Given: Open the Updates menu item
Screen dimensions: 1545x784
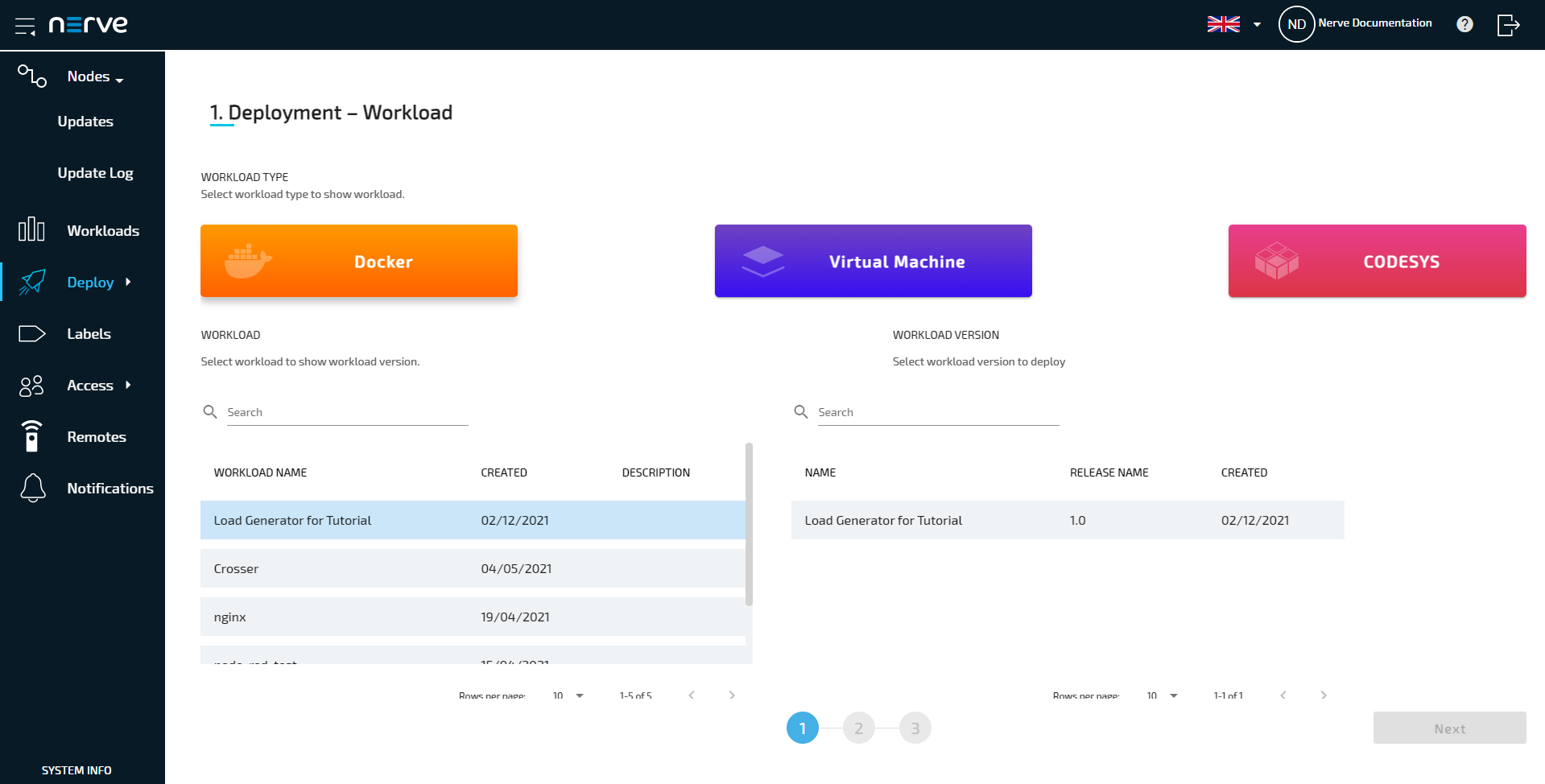Looking at the screenshot, I should [85, 122].
